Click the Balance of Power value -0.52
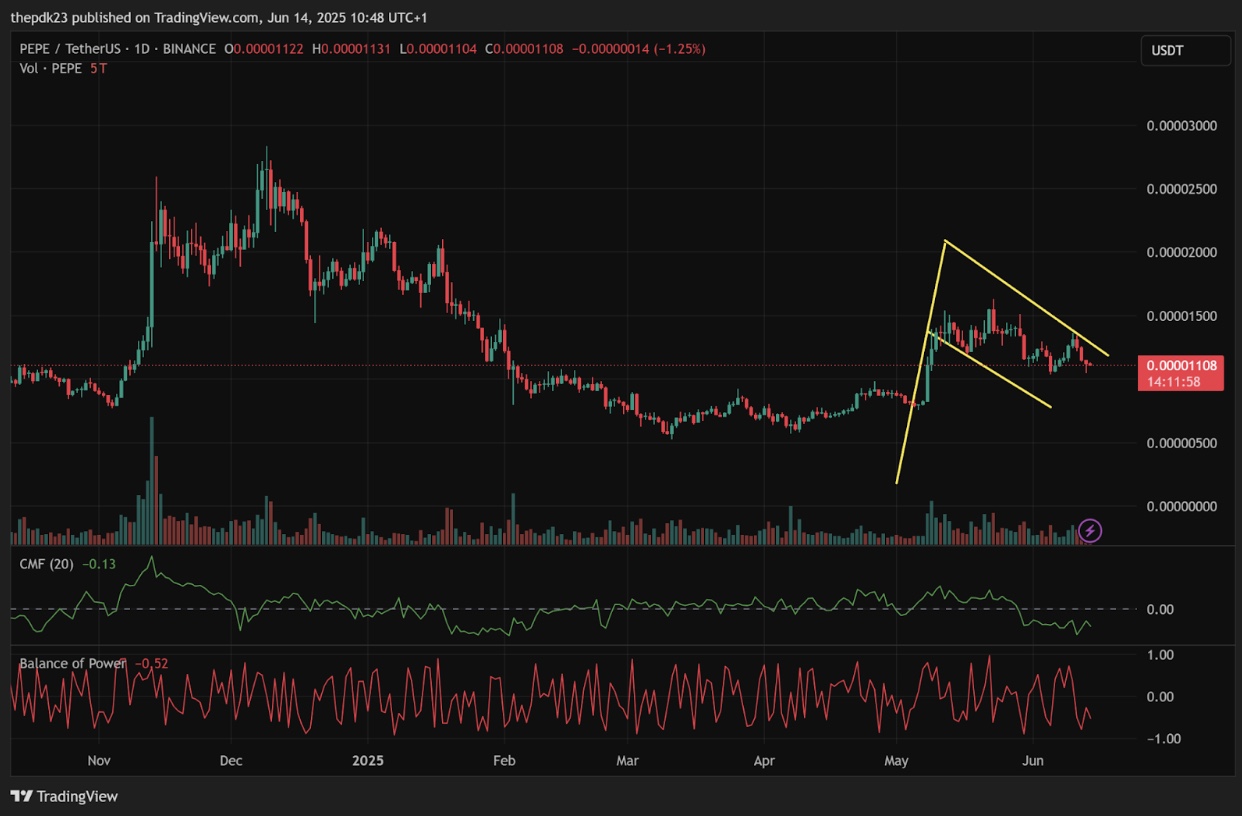The image size is (1242, 818). tap(151, 663)
